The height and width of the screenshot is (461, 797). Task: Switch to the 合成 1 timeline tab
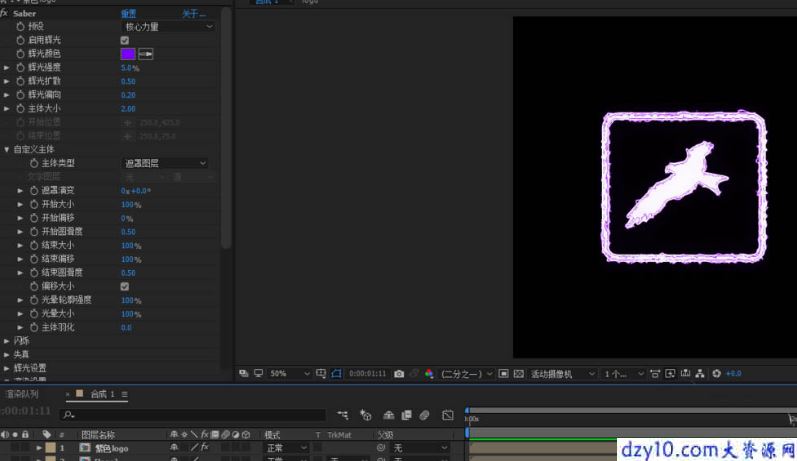coord(102,394)
